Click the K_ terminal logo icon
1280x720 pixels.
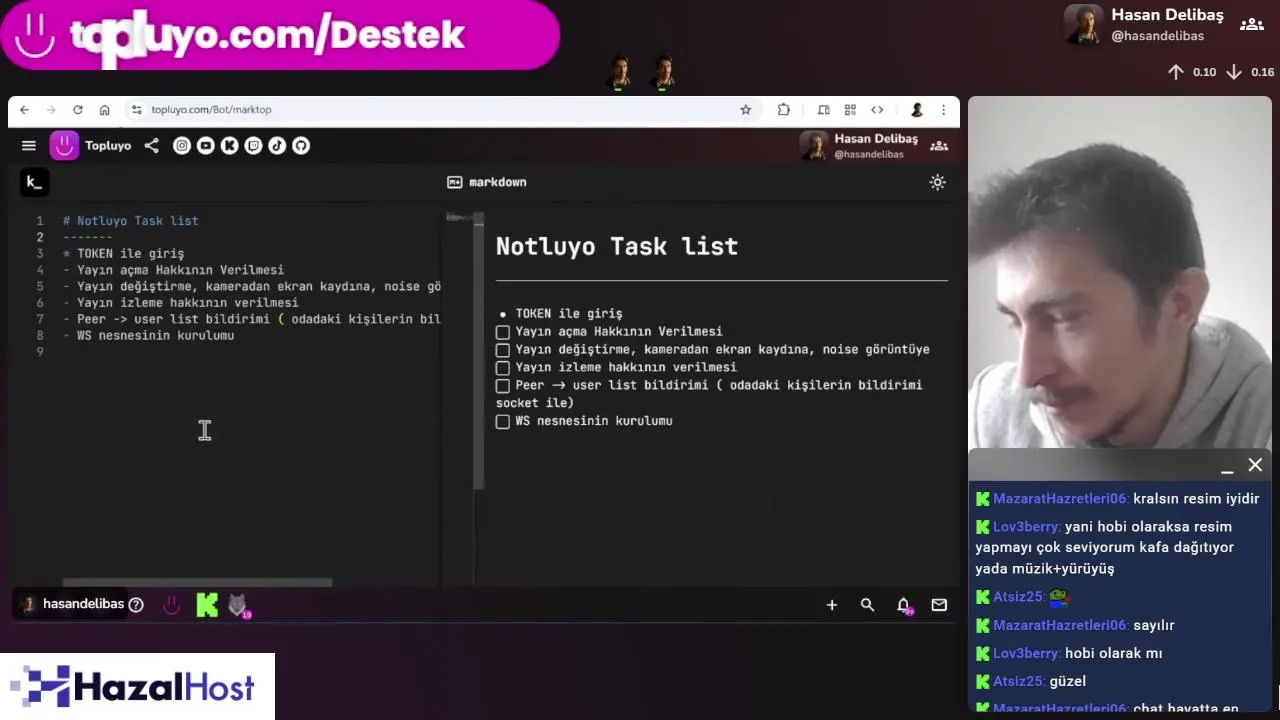[34, 182]
